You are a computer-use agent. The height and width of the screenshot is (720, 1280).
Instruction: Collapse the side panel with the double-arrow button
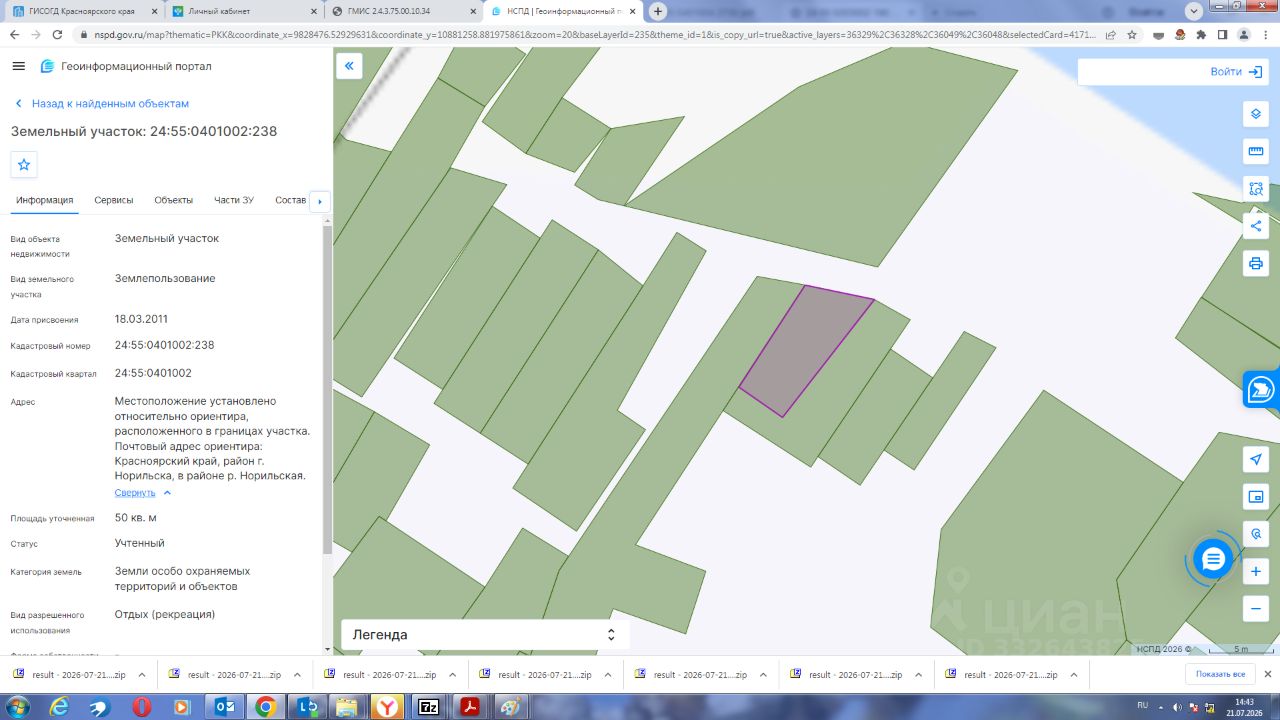pyautogui.click(x=349, y=66)
